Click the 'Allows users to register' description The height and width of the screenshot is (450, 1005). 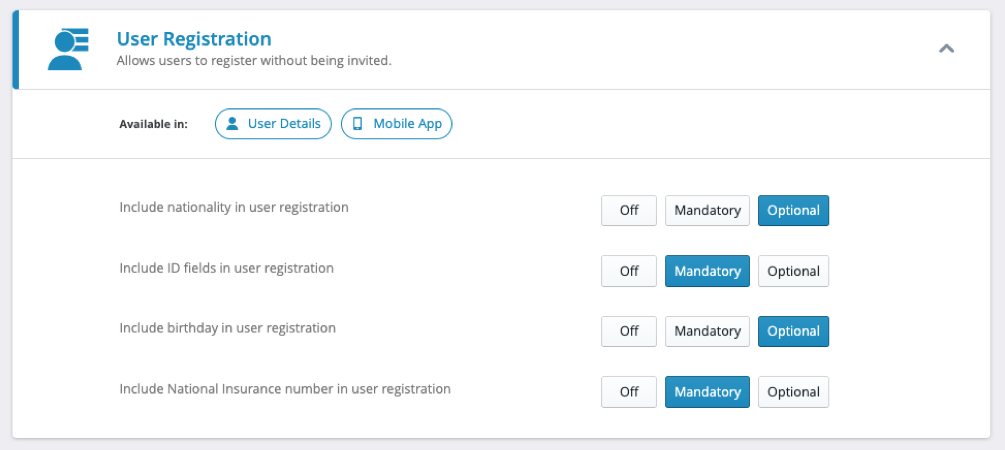(253, 61)
